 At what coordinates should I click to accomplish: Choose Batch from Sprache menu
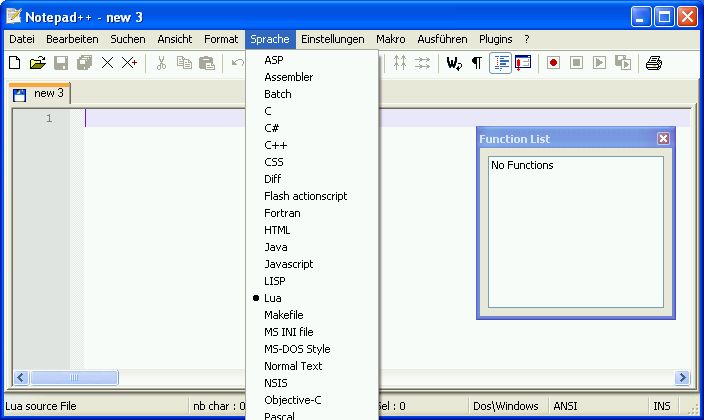312,94
